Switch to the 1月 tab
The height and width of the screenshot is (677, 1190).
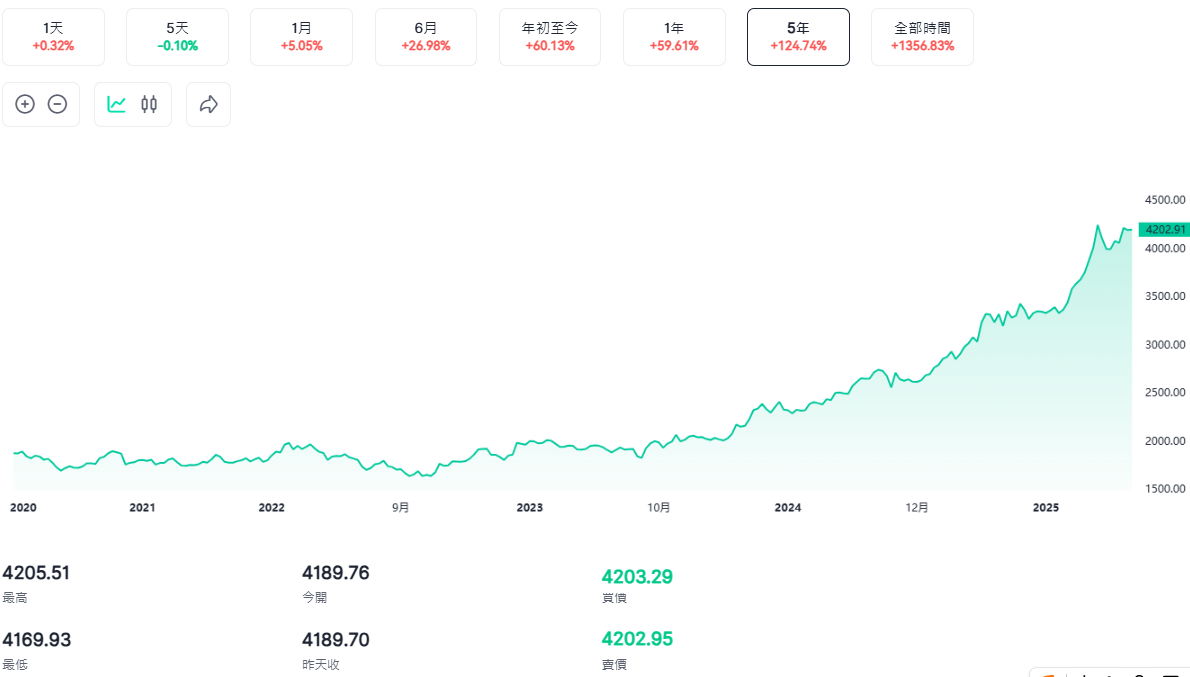click(301, 36)
